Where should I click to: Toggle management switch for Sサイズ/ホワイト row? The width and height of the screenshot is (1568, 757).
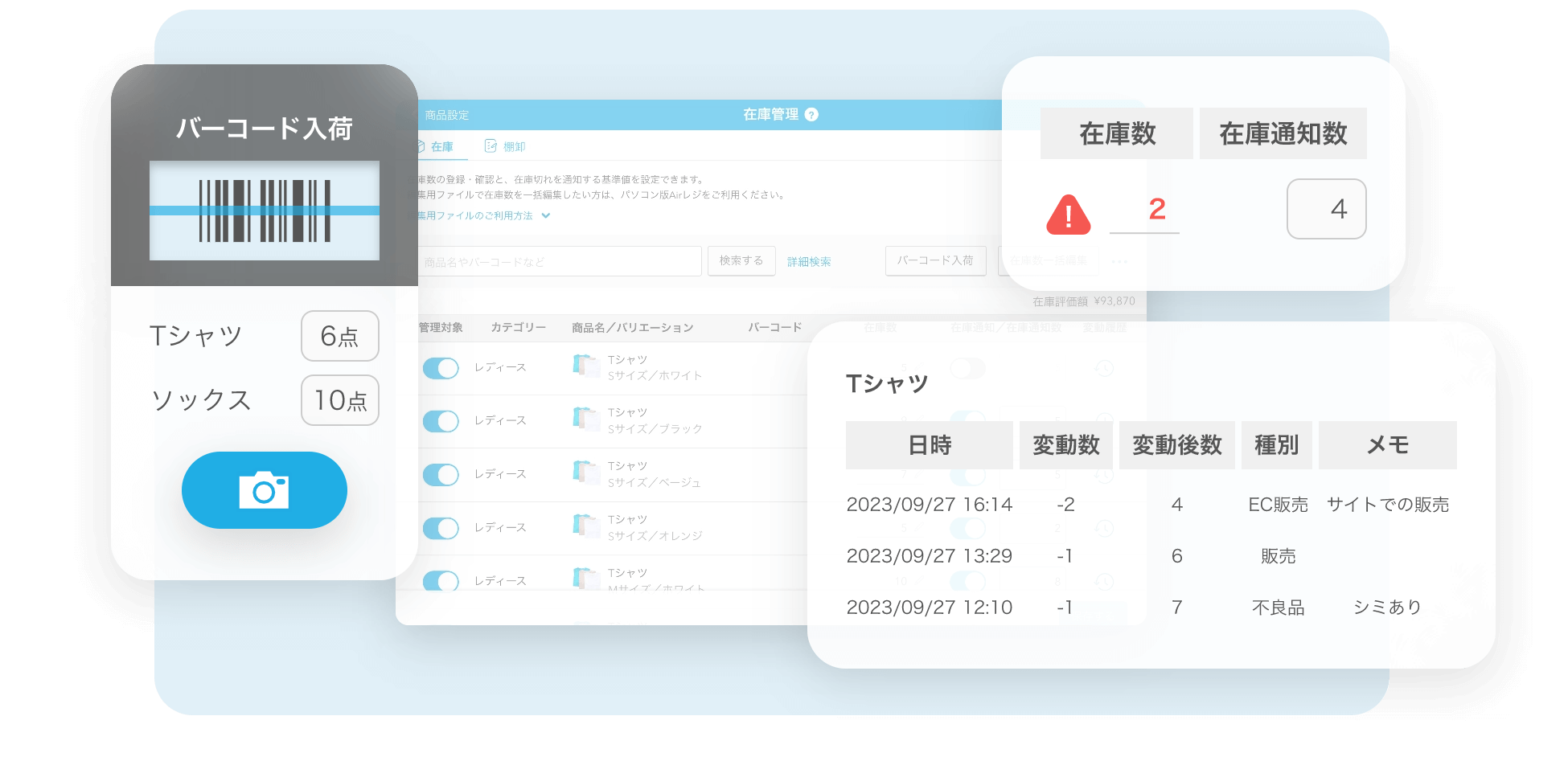tap(441, 368)
